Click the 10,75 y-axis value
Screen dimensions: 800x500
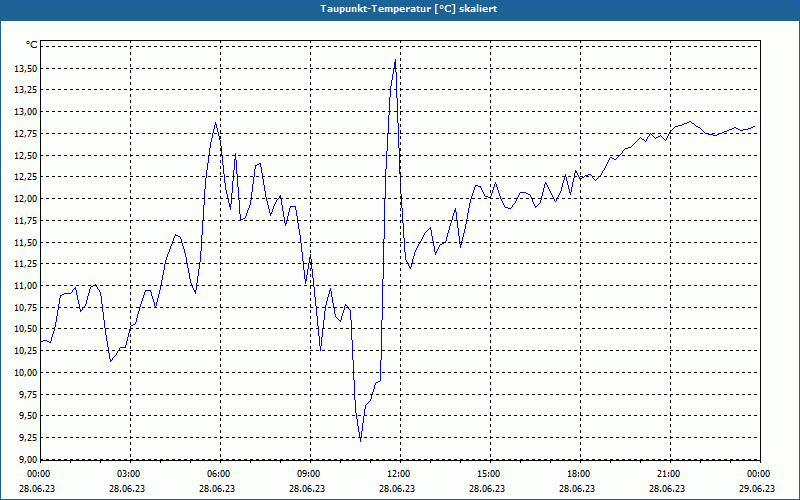(x=27, y=307)
